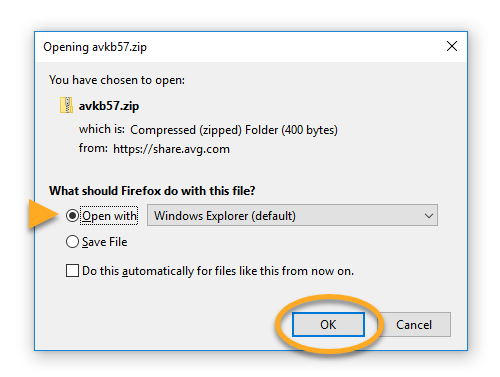Click the What should Firefox do heading

point(152,191)
